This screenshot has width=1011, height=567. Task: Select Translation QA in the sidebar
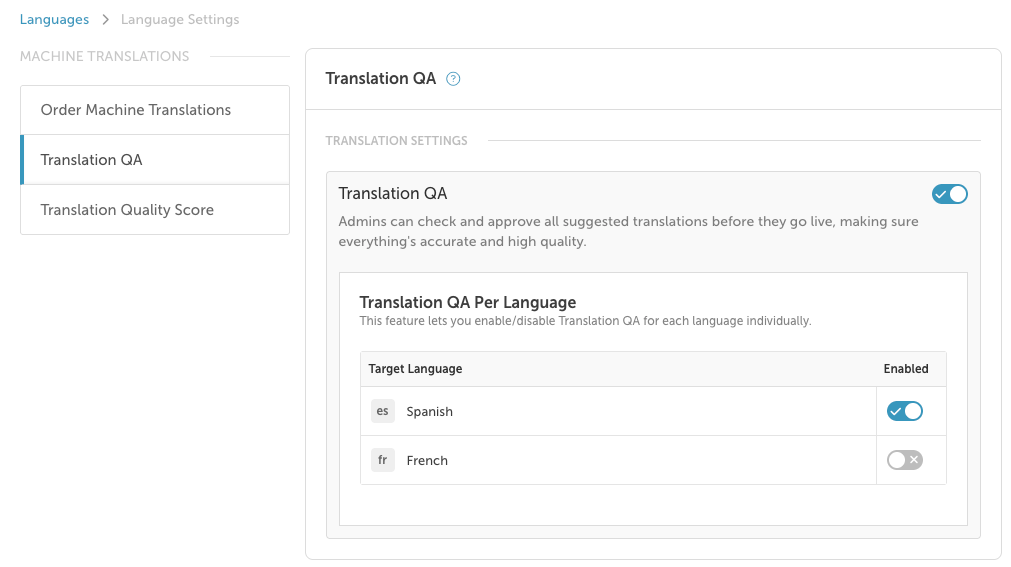tap(155, 159)
